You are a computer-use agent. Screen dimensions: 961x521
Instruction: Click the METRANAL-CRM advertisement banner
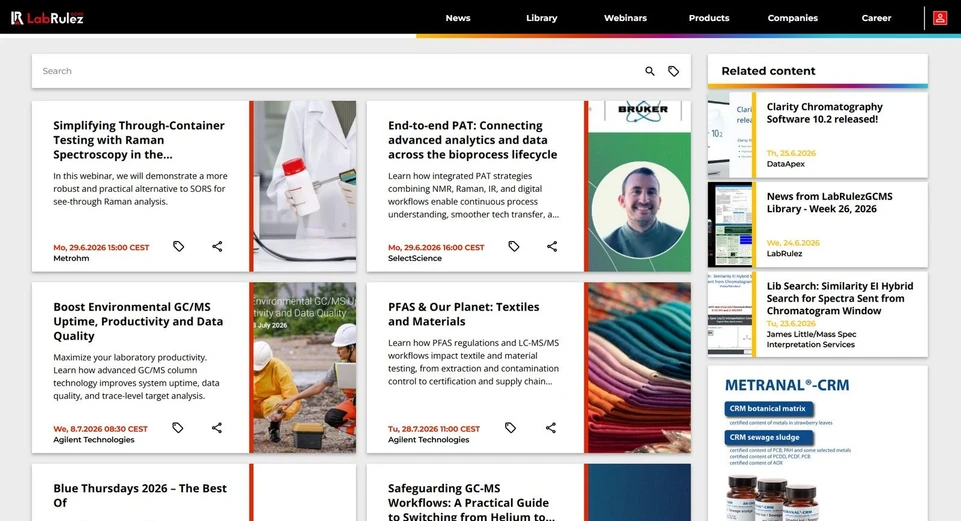pyautogui.click(x=818, y=444)
